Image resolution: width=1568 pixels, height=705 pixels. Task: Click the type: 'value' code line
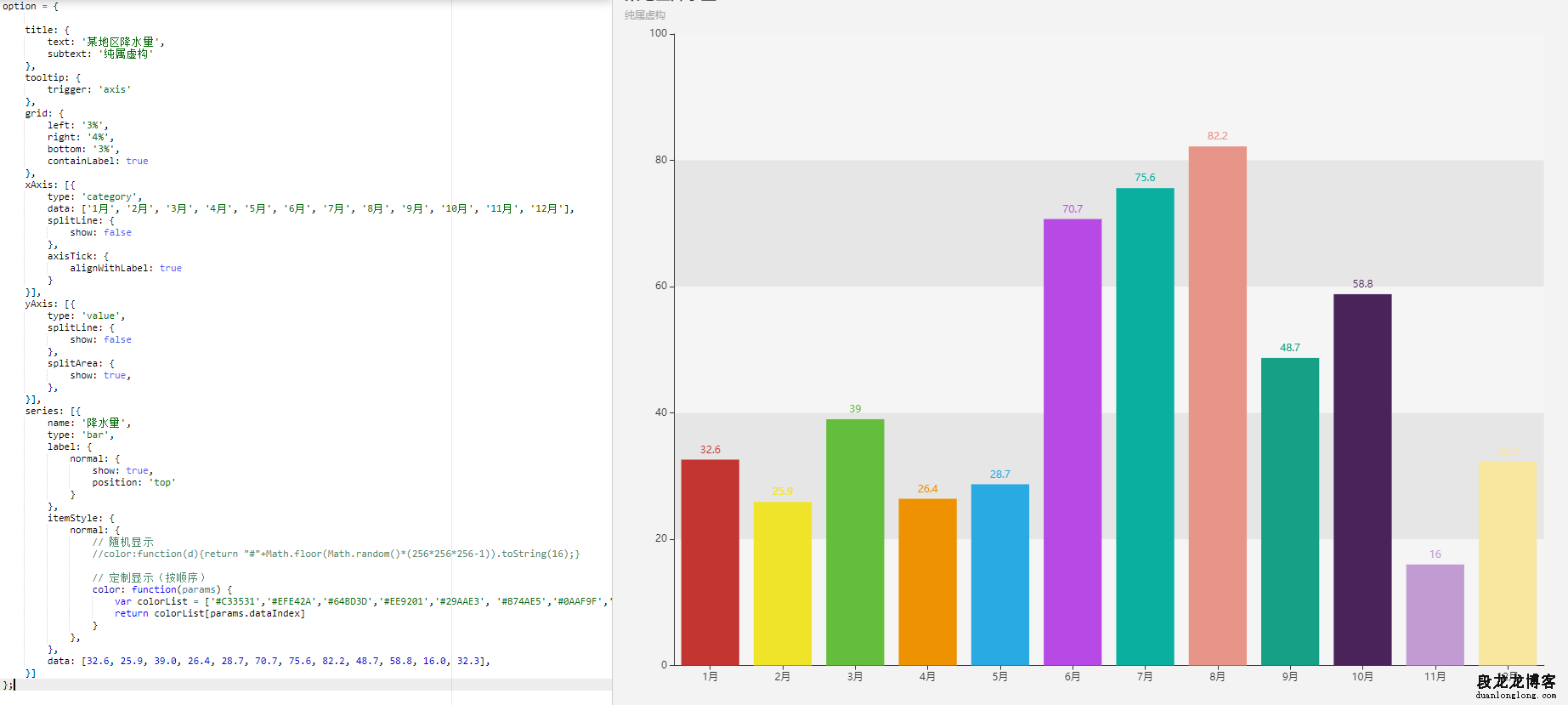point(87,316)
